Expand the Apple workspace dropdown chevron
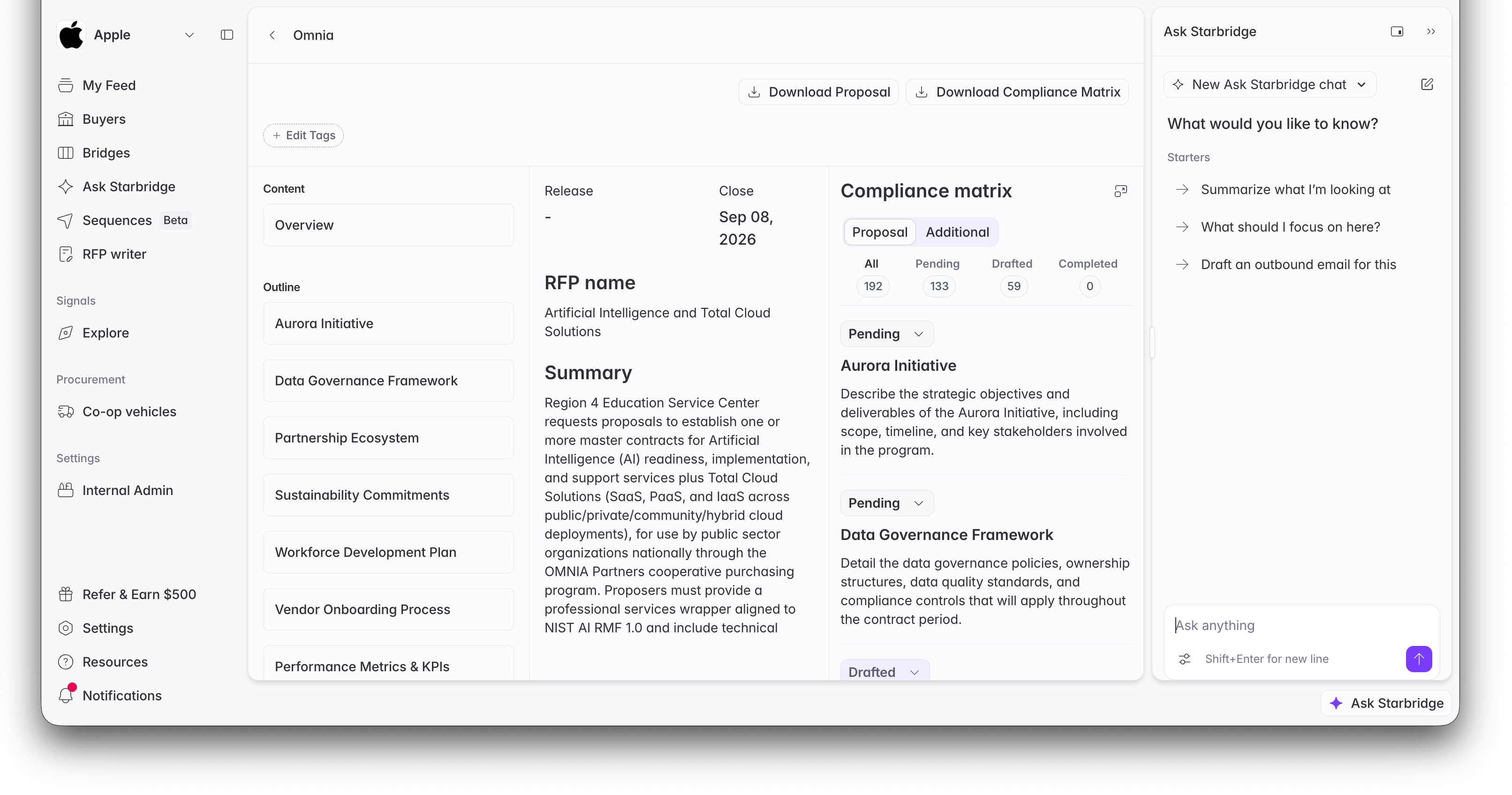Screen dimensions: 1512x795 tap(189, 35)
